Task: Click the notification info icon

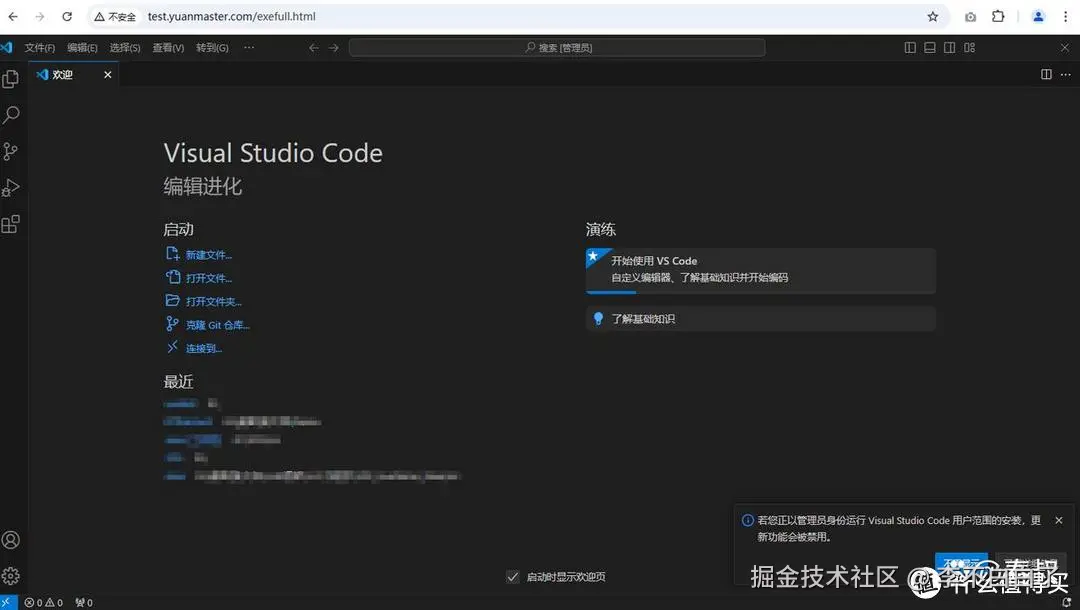Action: tap(747, 520)
